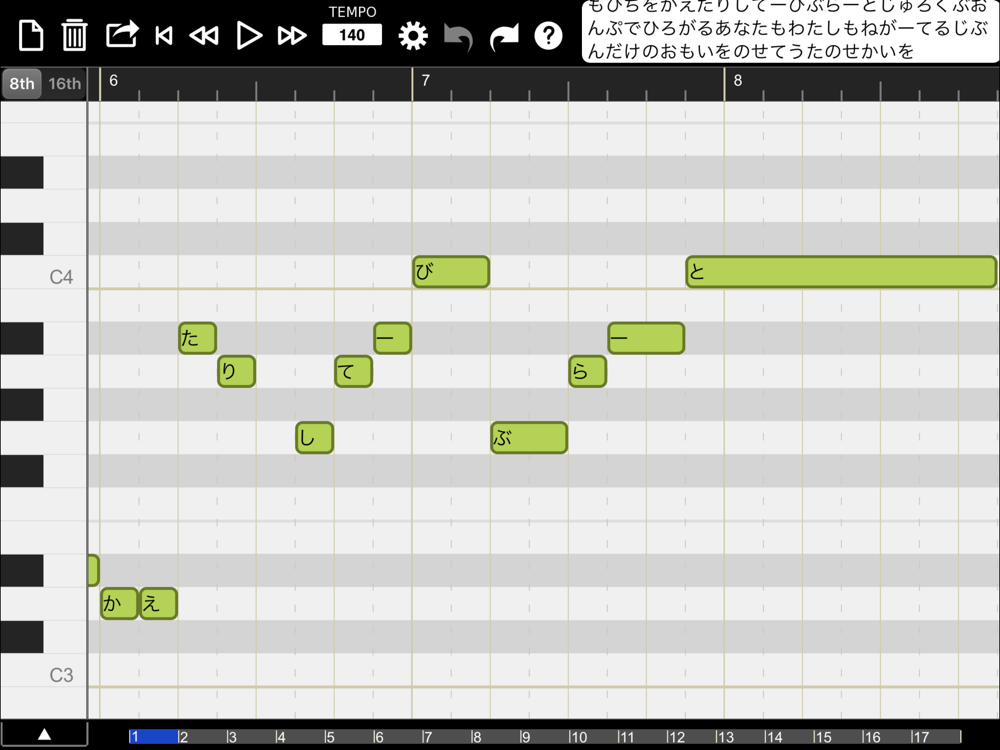Select the note labeled か
1000x750 pixels.
point(119,603)
